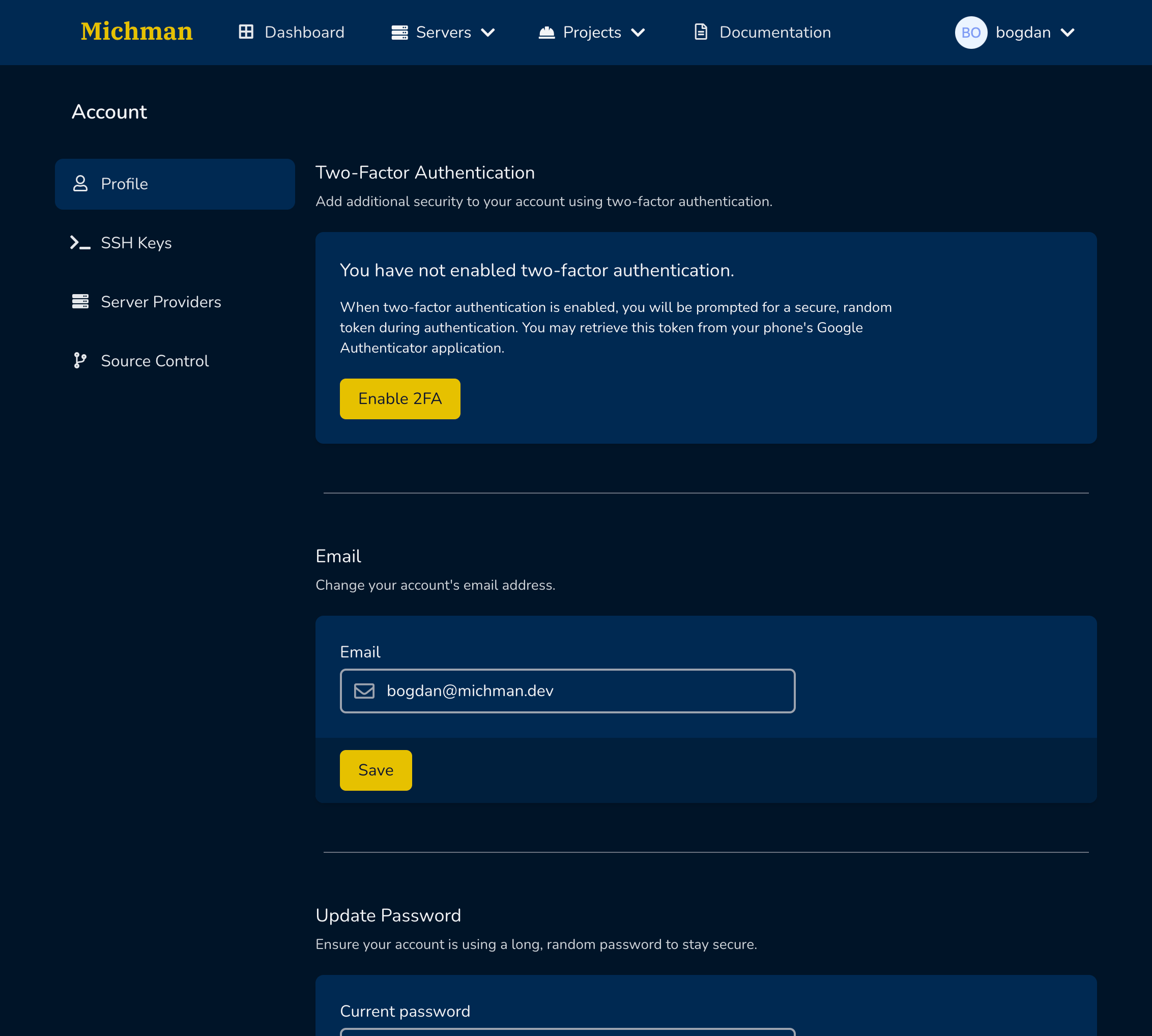Click the SSH Keys terminal icon
The height and width of the screenshot is (1036, 1152).
tap(80, 243)
